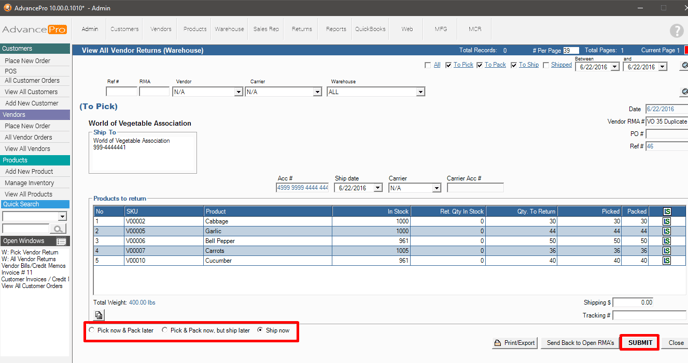Open the Warehouse ALL dropdown

point(420,92)
